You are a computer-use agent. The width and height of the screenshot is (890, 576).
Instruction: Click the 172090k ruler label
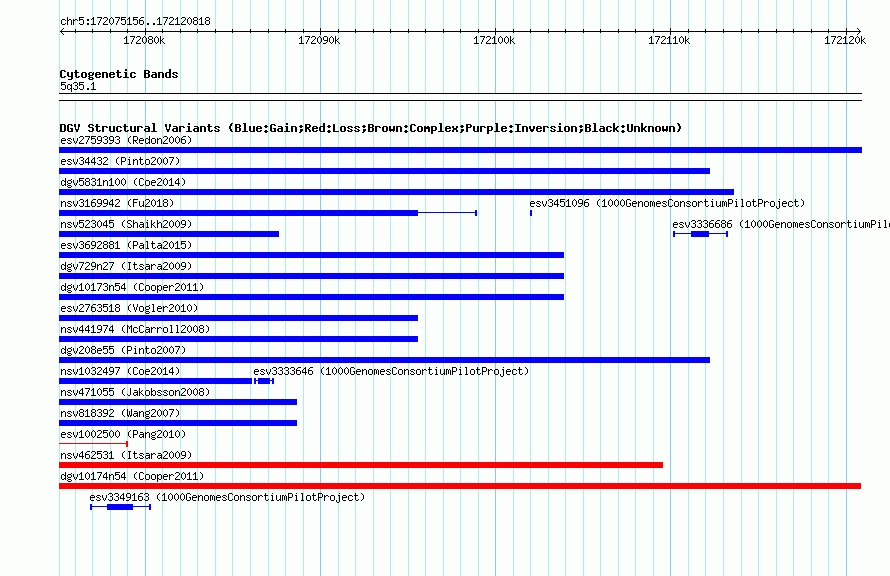point(319,40)
